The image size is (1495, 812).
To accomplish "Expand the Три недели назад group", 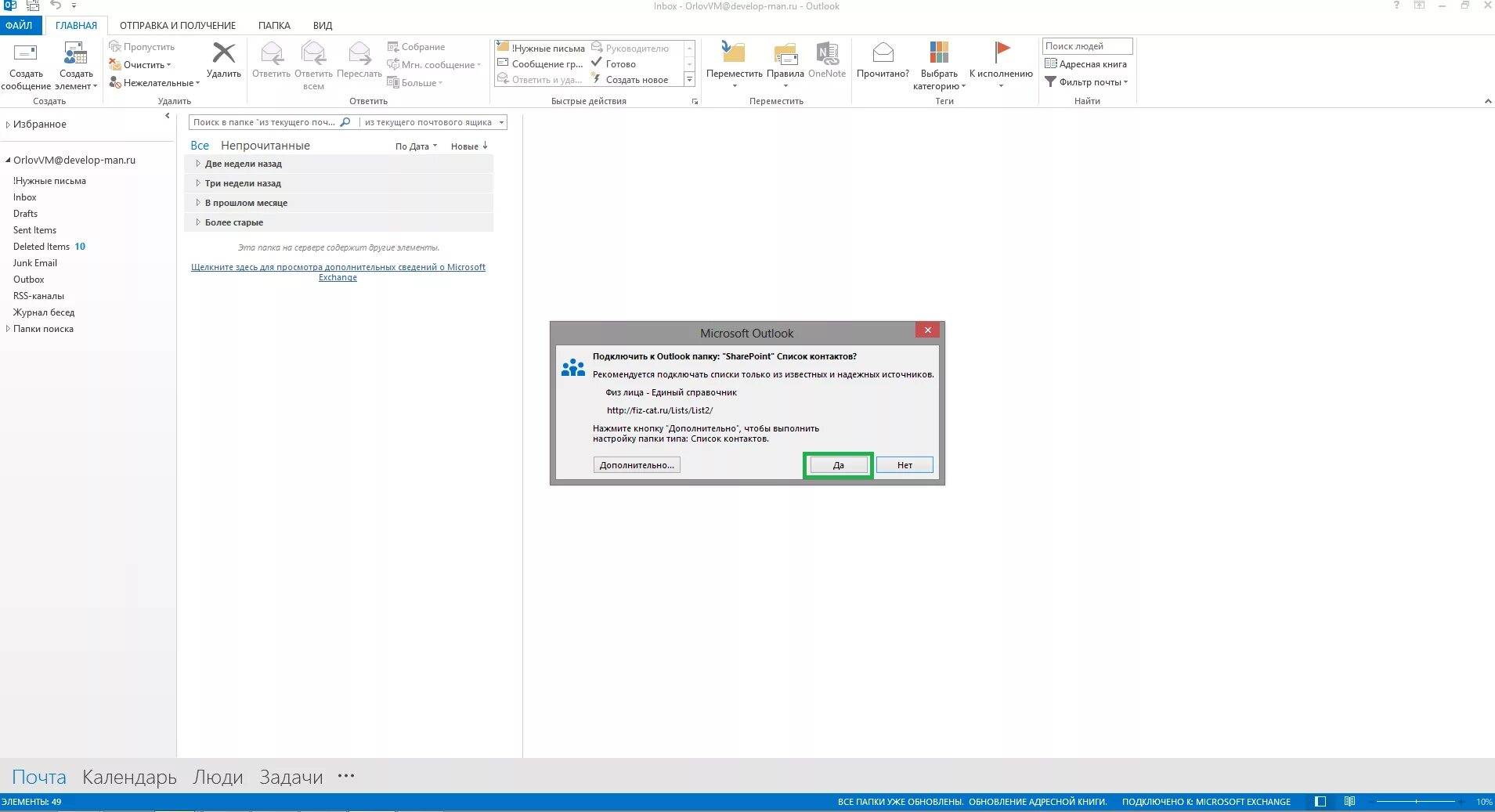I will [198, 183].
